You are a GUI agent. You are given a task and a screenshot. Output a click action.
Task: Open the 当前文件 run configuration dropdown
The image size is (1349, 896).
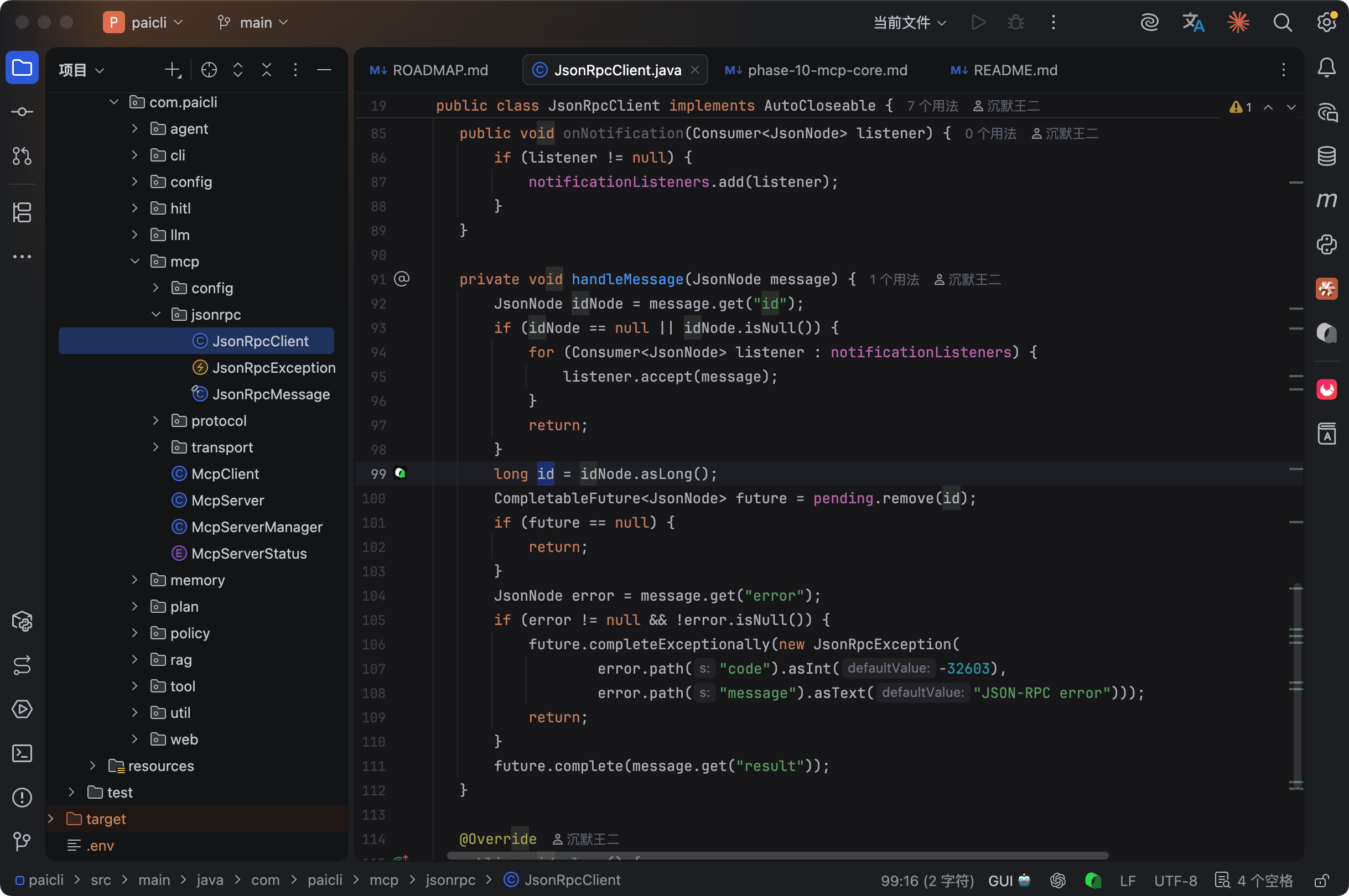[x=910, y=22]
